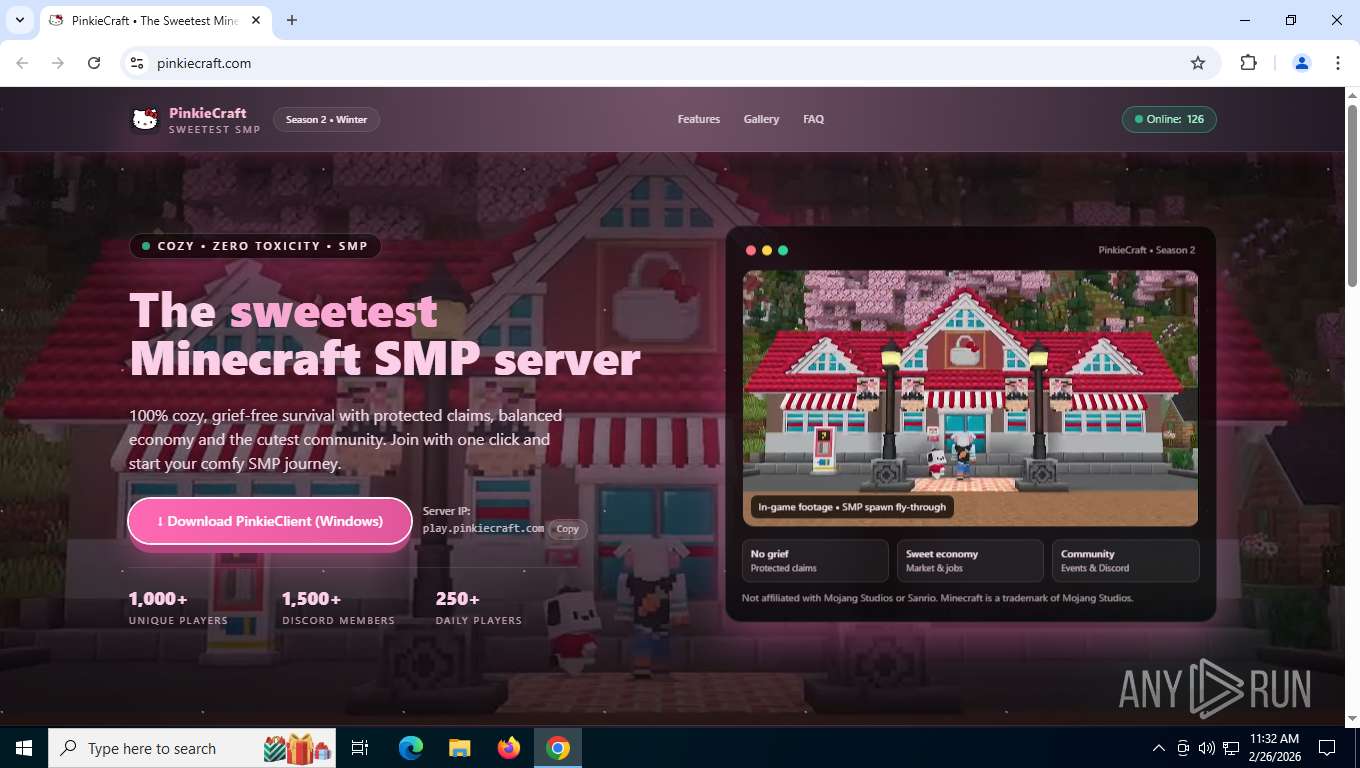1360x768 pixels.
Task: Click the red dot in the preview window
Action: (751, 250)
